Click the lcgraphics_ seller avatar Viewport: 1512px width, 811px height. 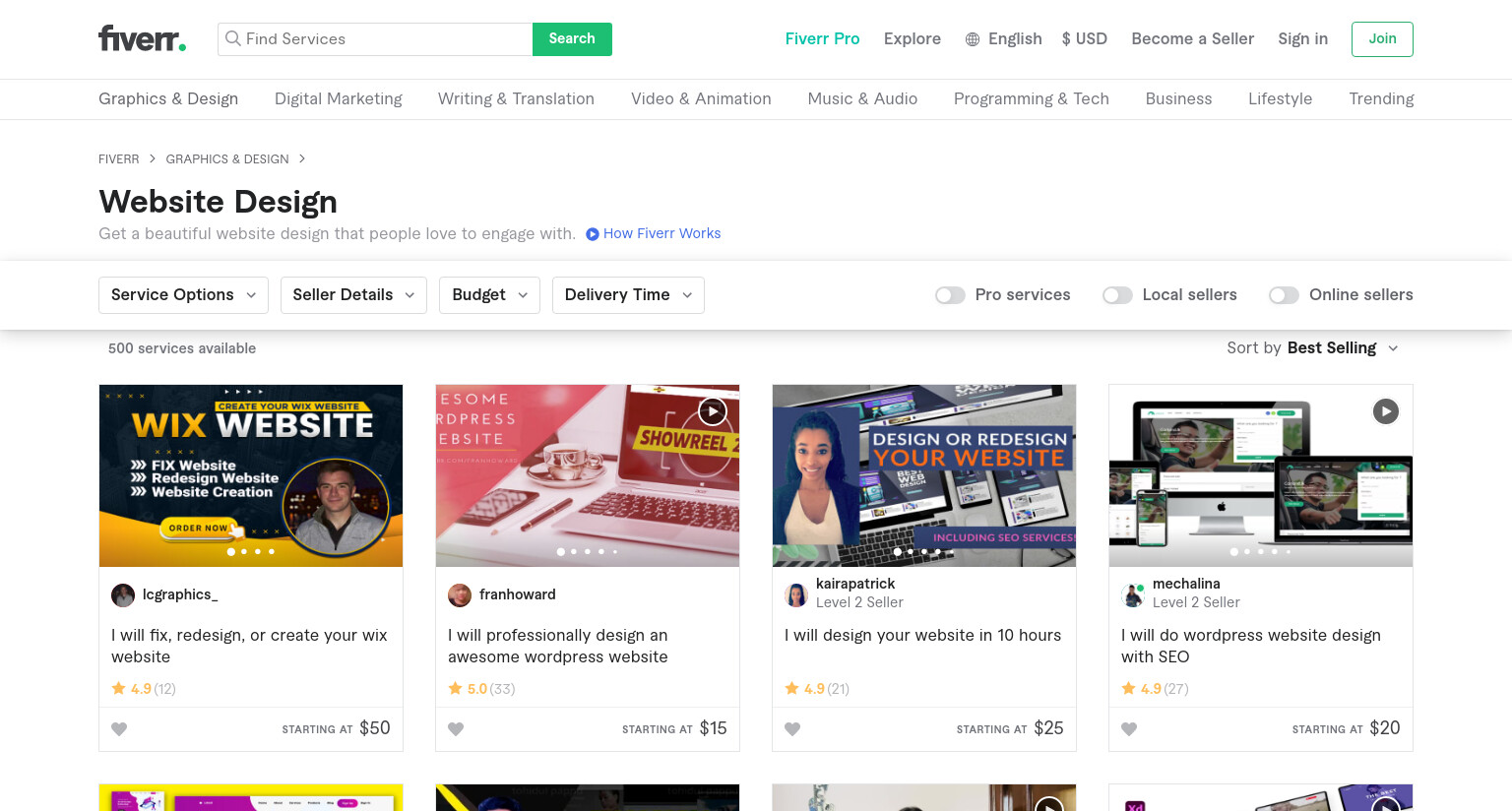coord(123,594)
